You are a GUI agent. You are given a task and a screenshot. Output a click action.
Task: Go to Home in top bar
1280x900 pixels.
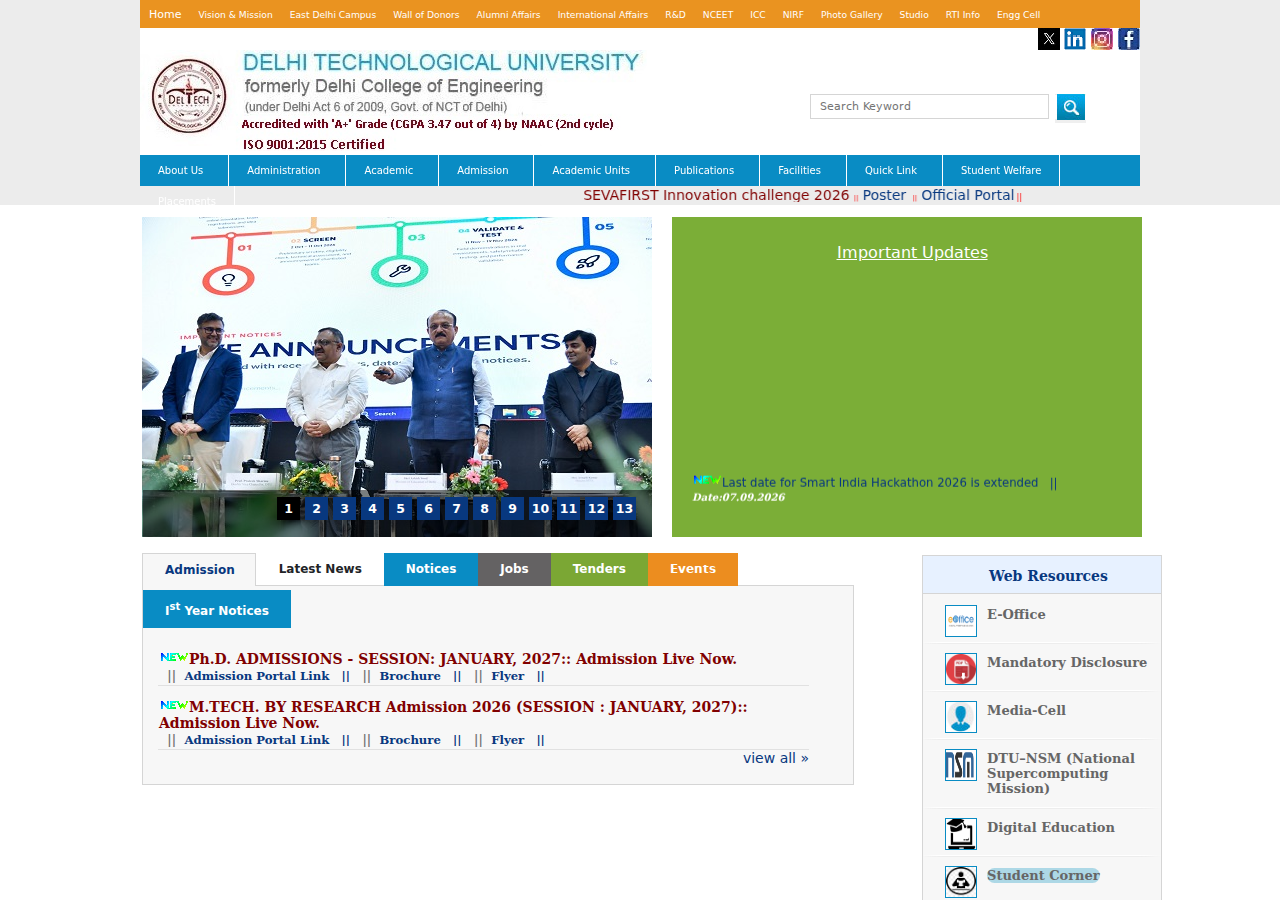[x=165, y=14]
